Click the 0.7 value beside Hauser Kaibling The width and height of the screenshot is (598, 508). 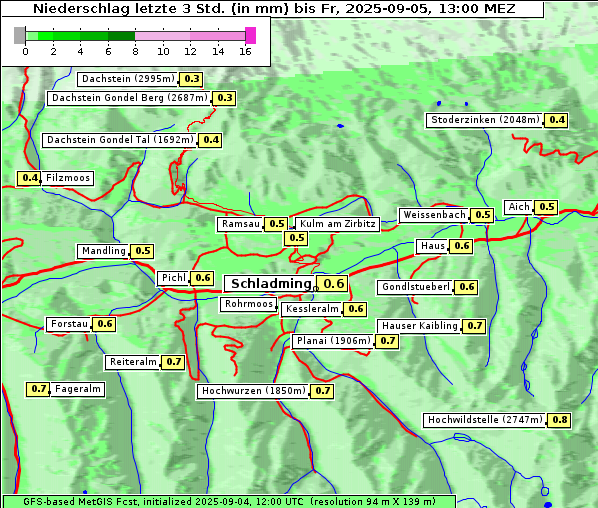(474, 326)
